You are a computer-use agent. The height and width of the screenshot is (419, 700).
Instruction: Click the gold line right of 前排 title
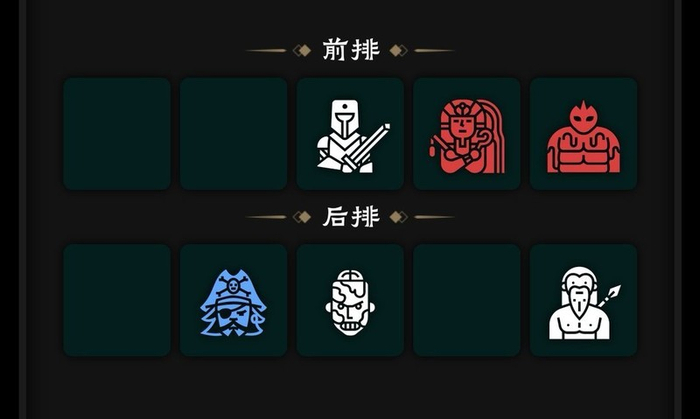click(x=434, y=50)
